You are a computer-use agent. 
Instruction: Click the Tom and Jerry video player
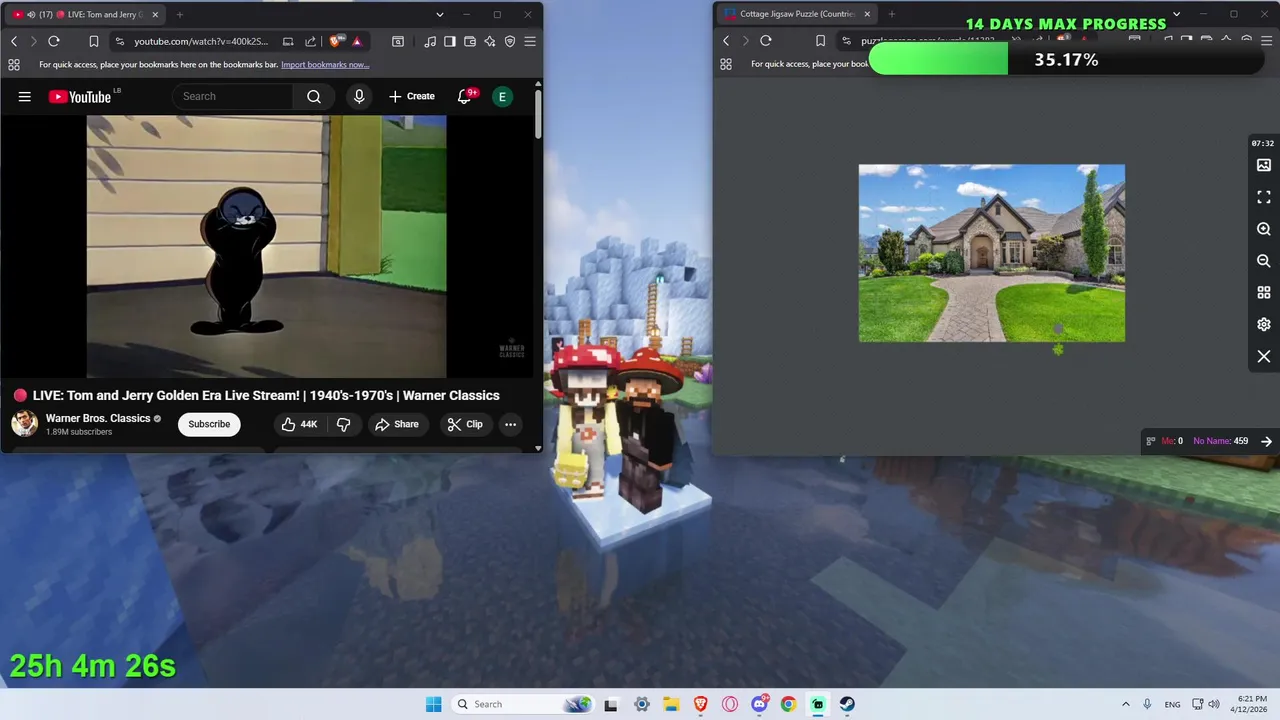[266, 246]
